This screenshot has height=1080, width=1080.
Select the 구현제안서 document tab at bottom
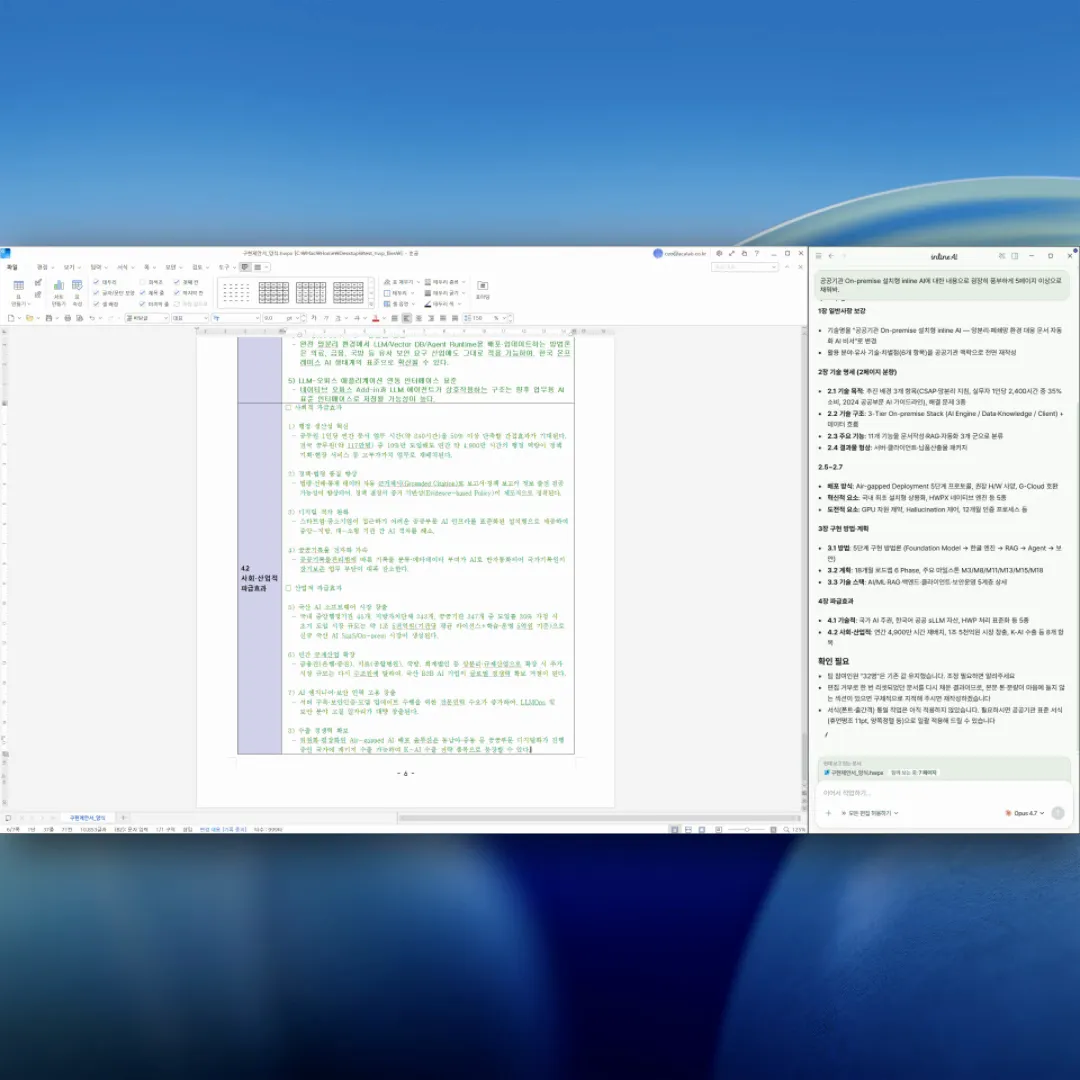point(87,817)
